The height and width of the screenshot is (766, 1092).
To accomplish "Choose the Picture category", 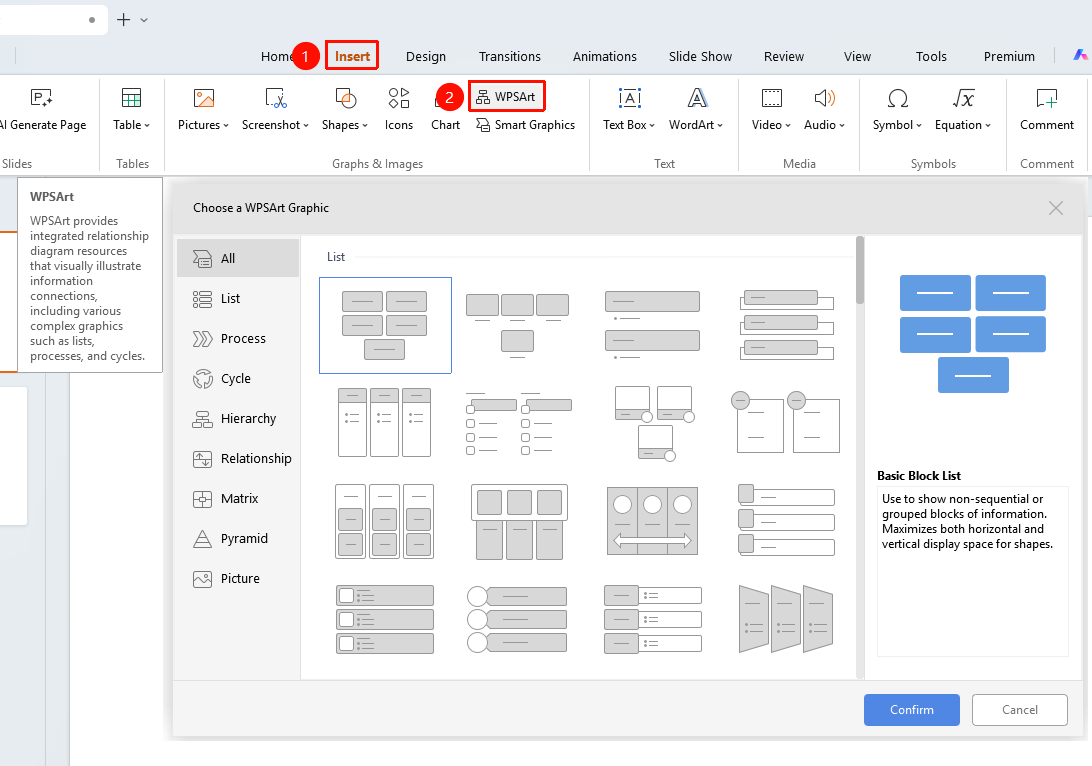I will pos(238,579).
